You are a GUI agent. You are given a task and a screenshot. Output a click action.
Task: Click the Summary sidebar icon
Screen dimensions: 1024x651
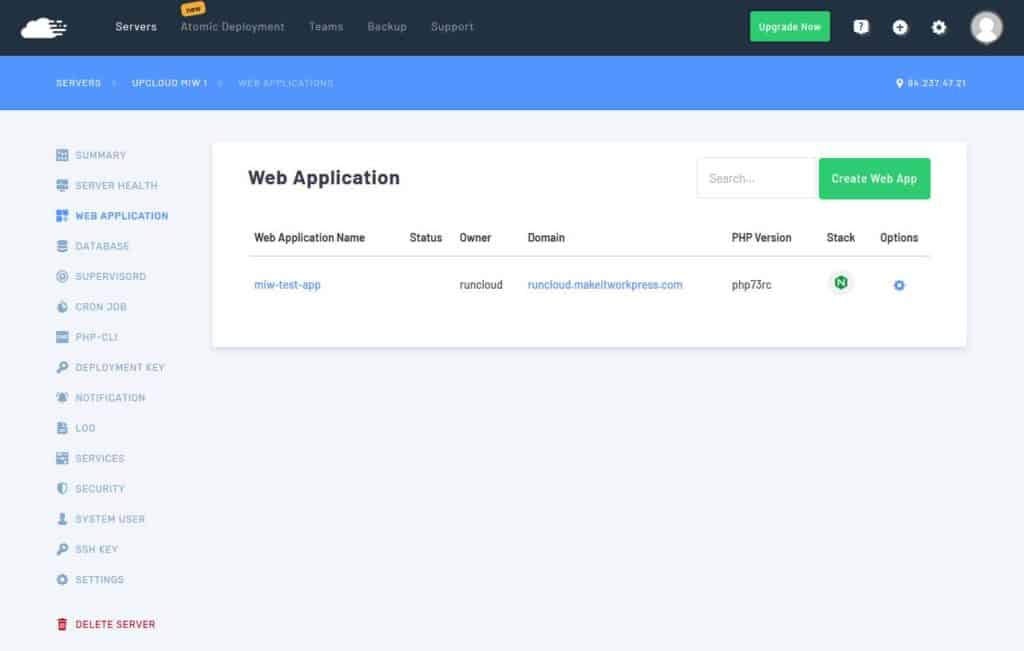tap(62, 155)
